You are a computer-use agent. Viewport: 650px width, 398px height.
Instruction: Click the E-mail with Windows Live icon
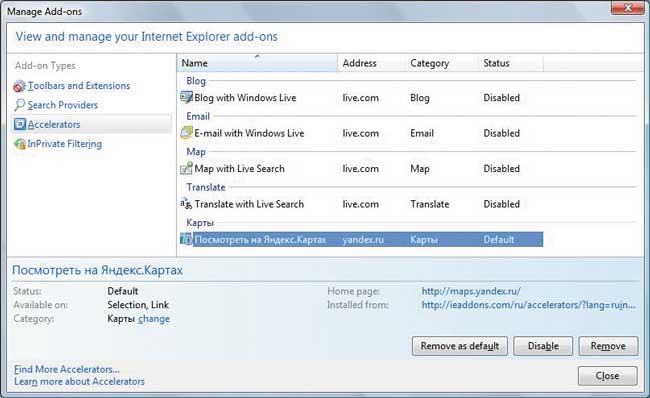coord(187,133)
